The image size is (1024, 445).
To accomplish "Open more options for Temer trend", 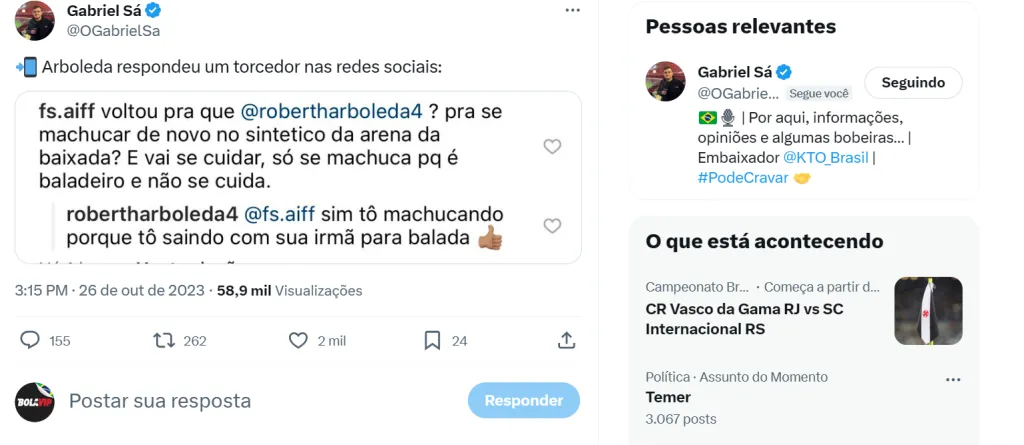I will 953,380.
